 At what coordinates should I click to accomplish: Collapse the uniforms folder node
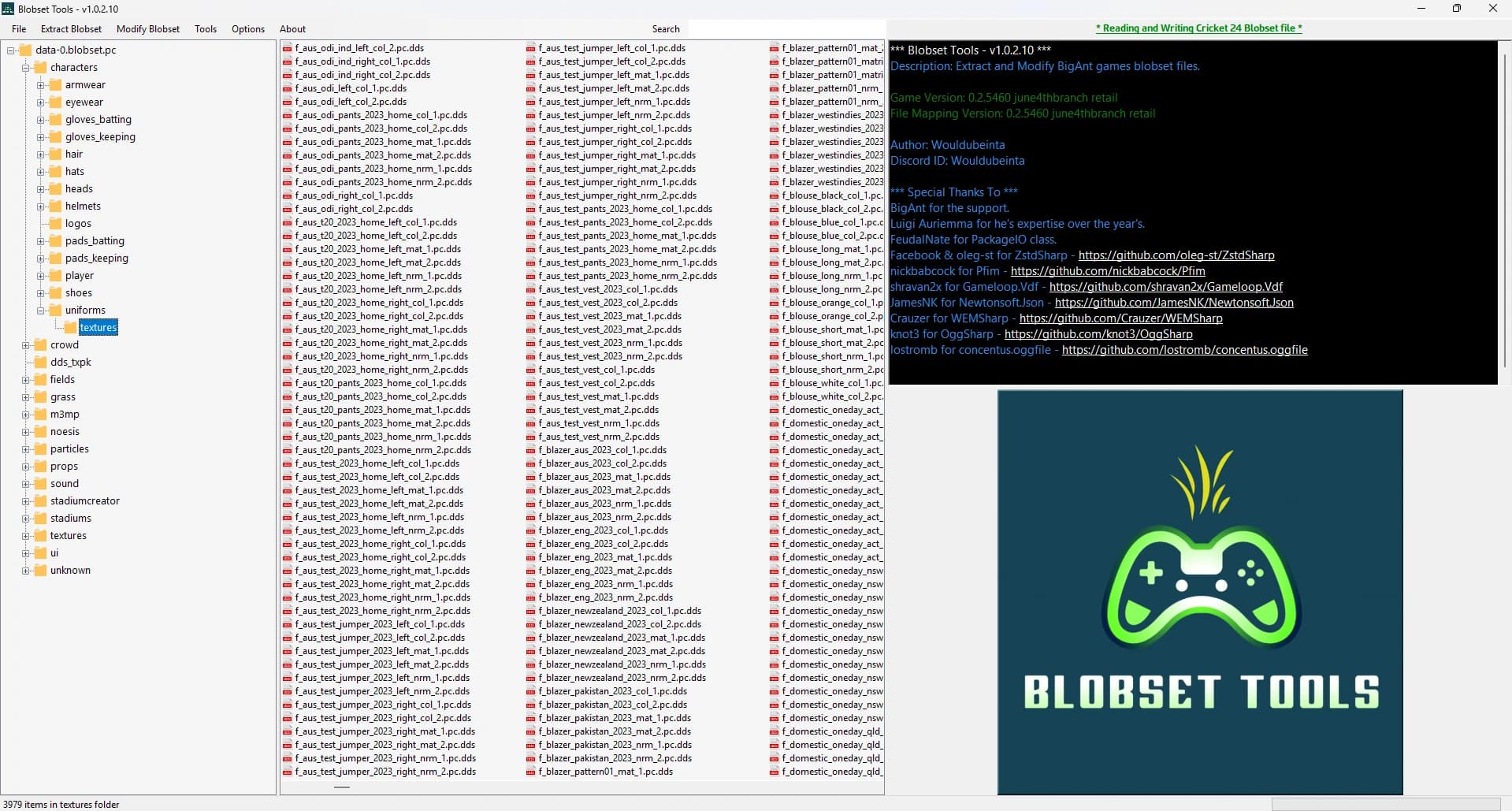pyautogui.click(x=41, y=311)
